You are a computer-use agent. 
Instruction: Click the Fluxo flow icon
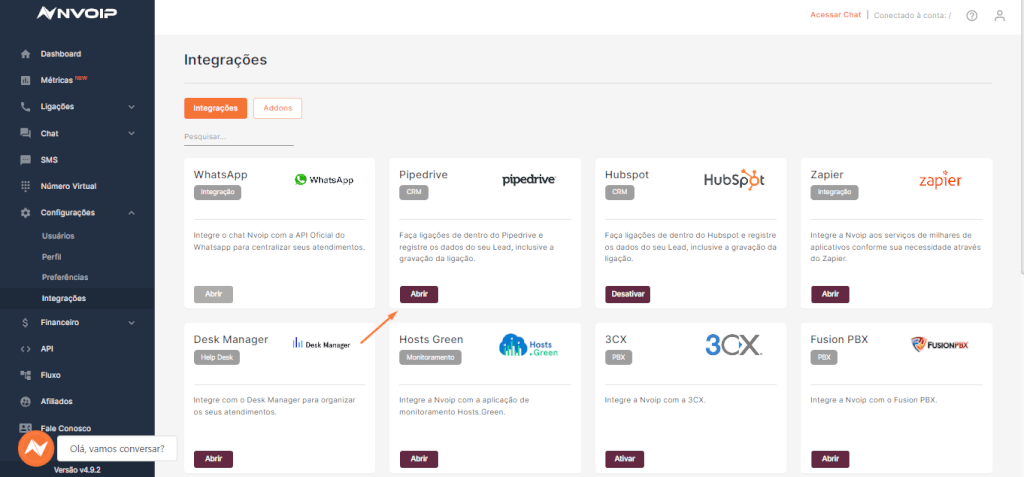click(x=25, y=375)
